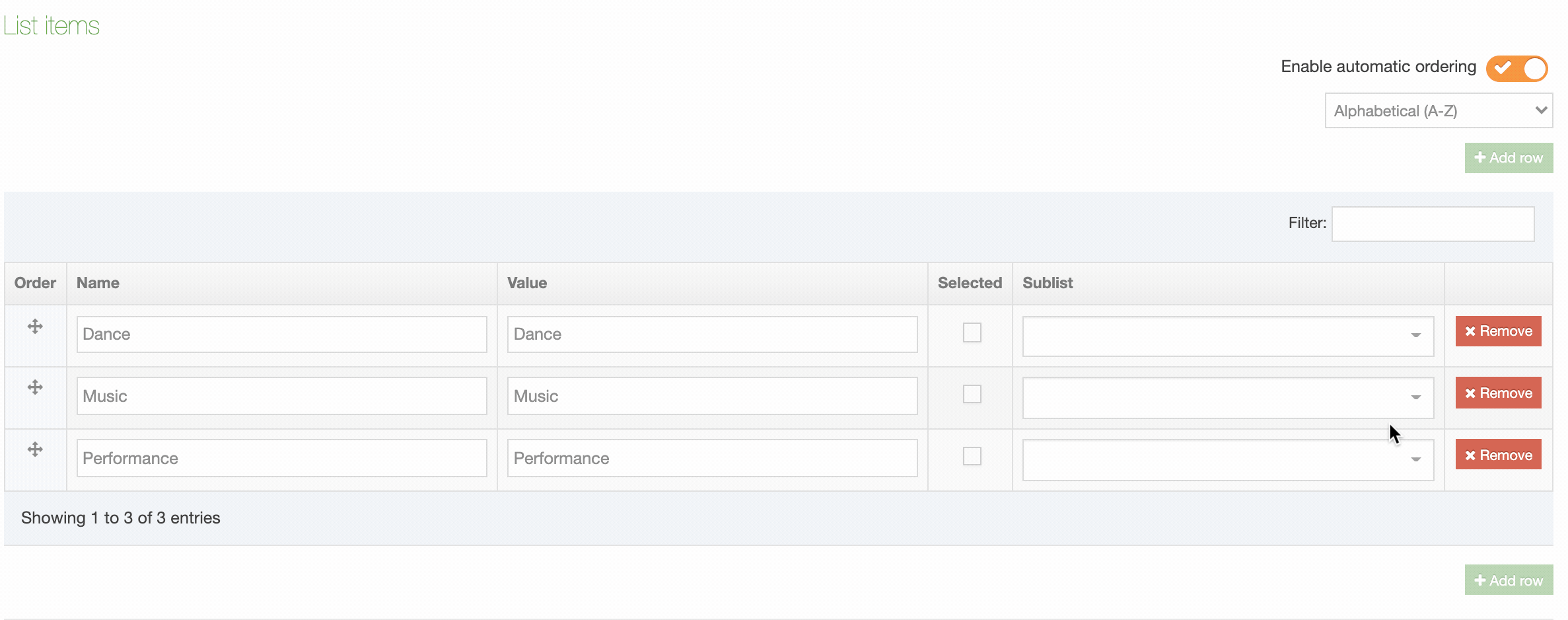
Task: Toggle the Enable automatic ordering switch
Action: point(1516,68)
